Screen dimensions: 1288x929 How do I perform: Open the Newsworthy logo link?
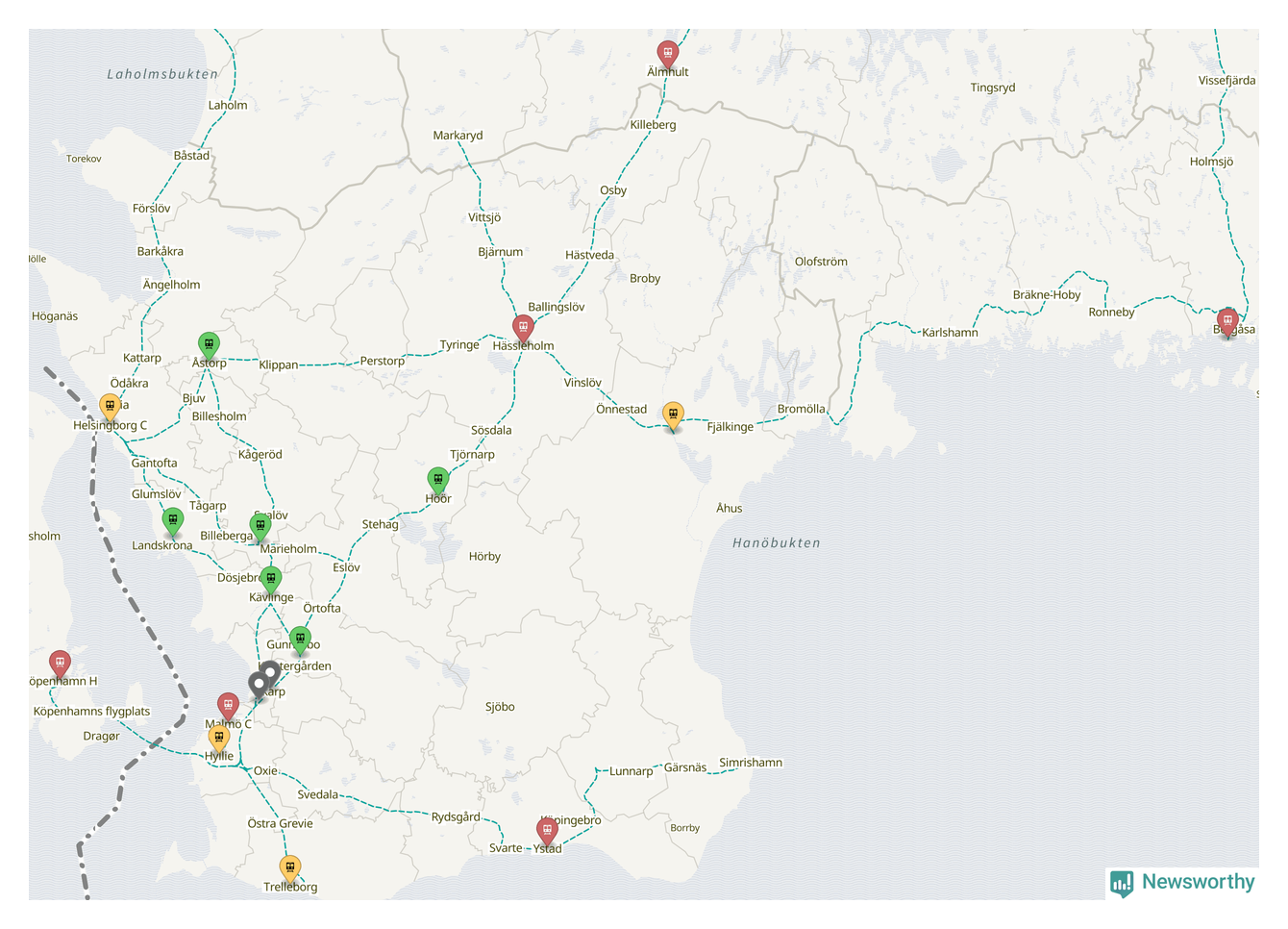(x=1183, y=883)
